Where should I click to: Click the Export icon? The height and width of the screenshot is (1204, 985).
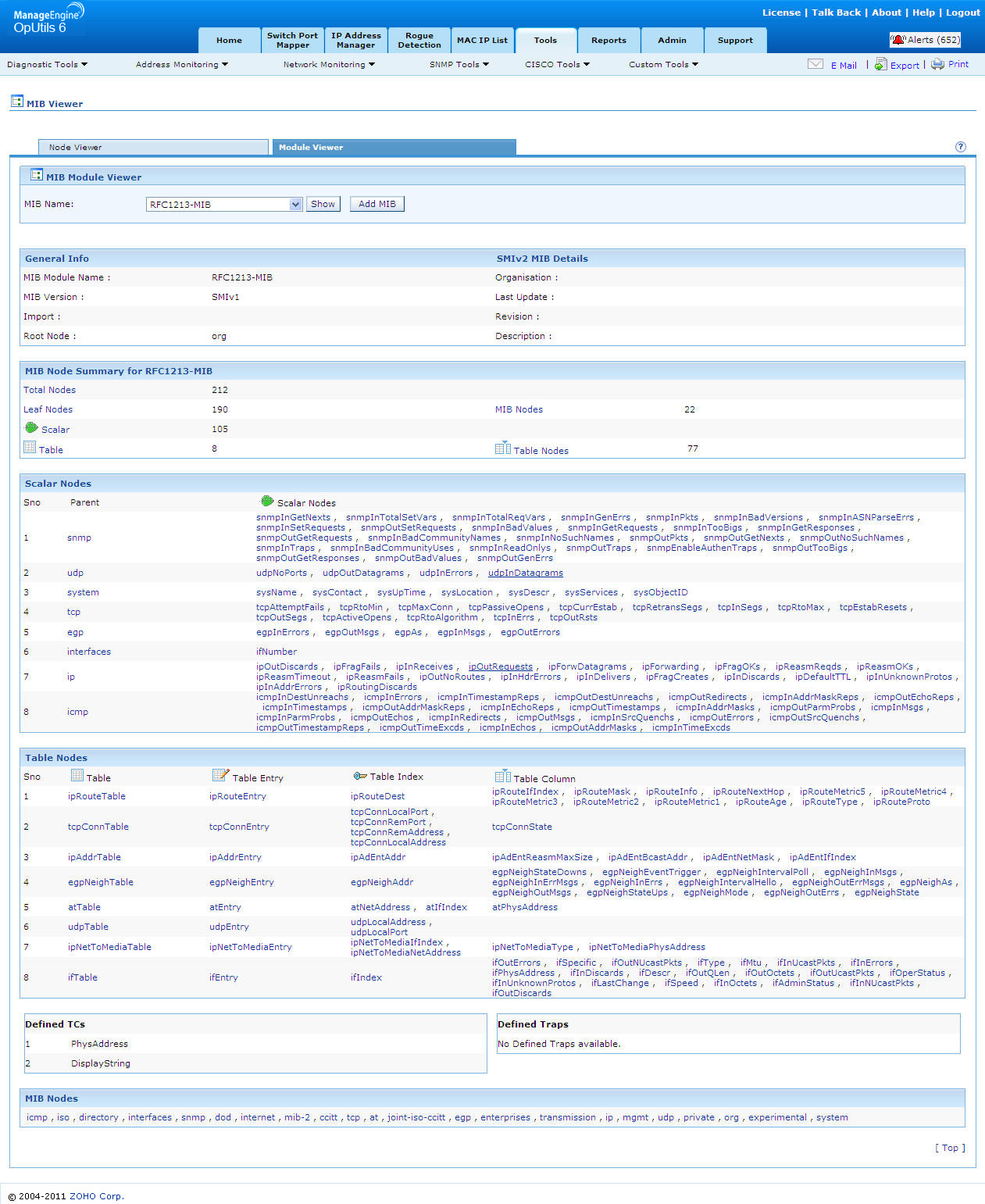(880, 64)
